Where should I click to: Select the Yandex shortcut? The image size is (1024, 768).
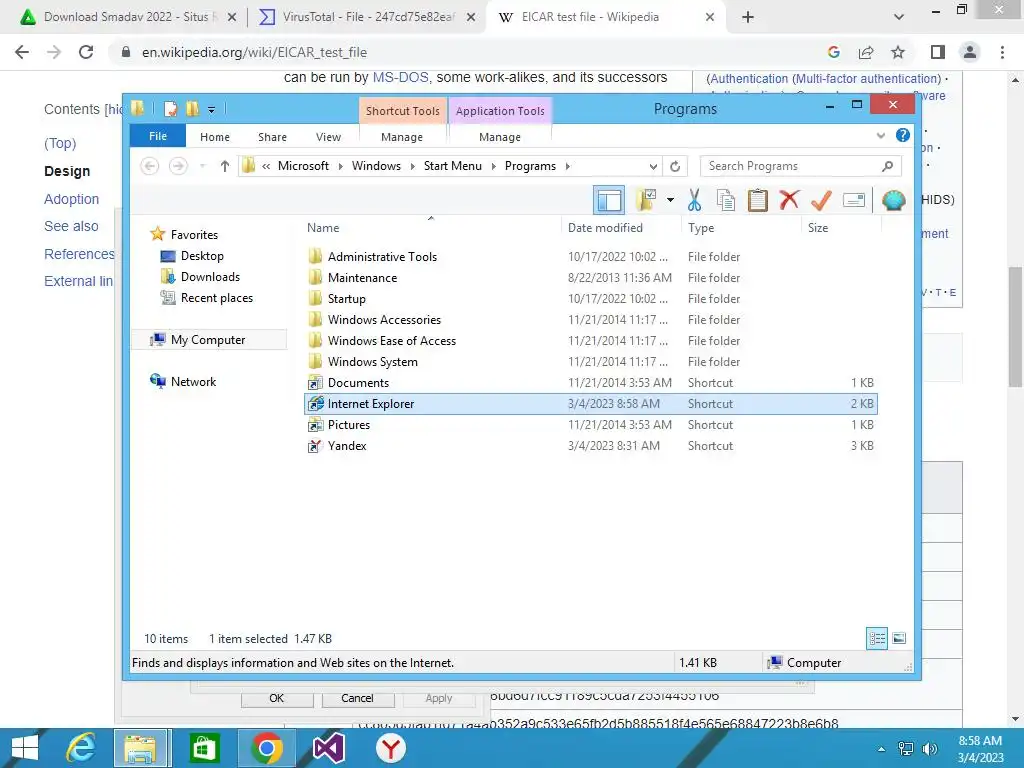347,445
